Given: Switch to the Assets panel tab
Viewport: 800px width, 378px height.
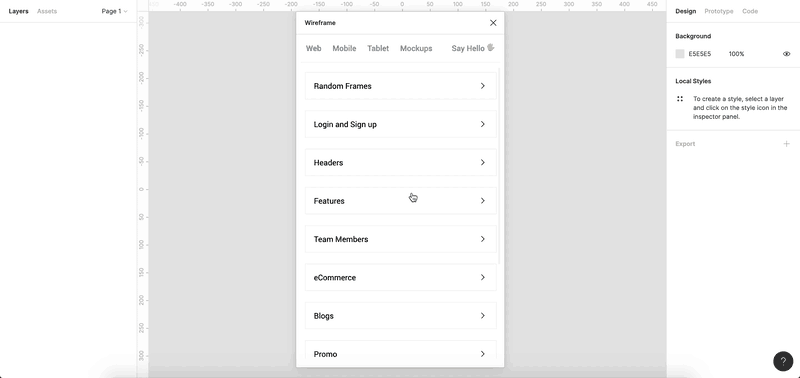Looking at the screenshot, I should click(x=47, y=11).
